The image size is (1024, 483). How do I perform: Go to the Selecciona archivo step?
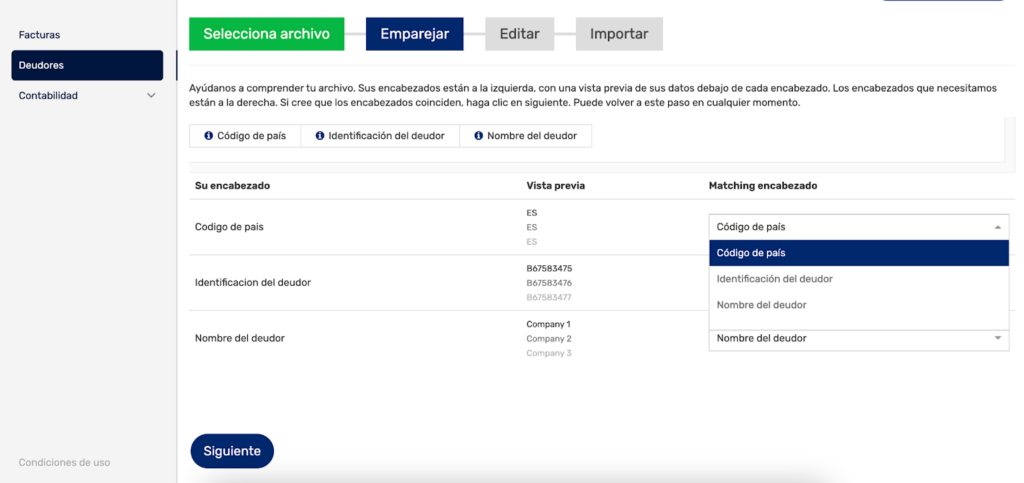click(266, 34)
